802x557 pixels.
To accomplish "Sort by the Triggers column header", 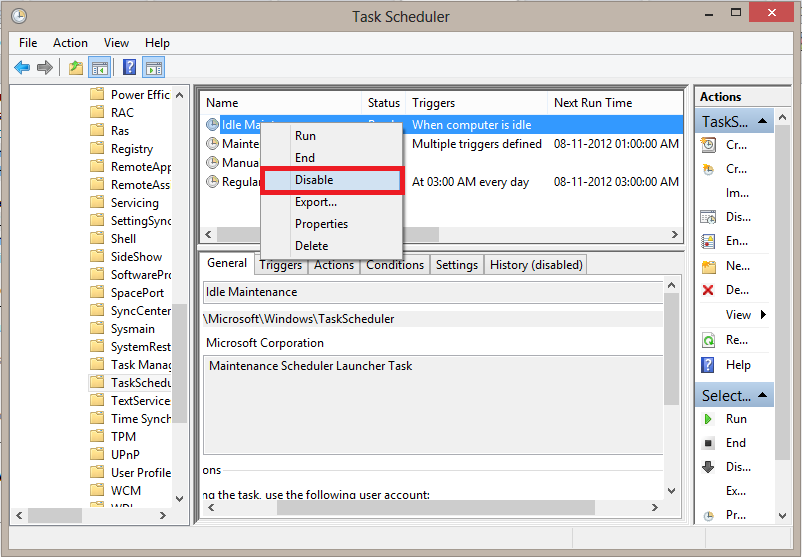I will 476,103.
